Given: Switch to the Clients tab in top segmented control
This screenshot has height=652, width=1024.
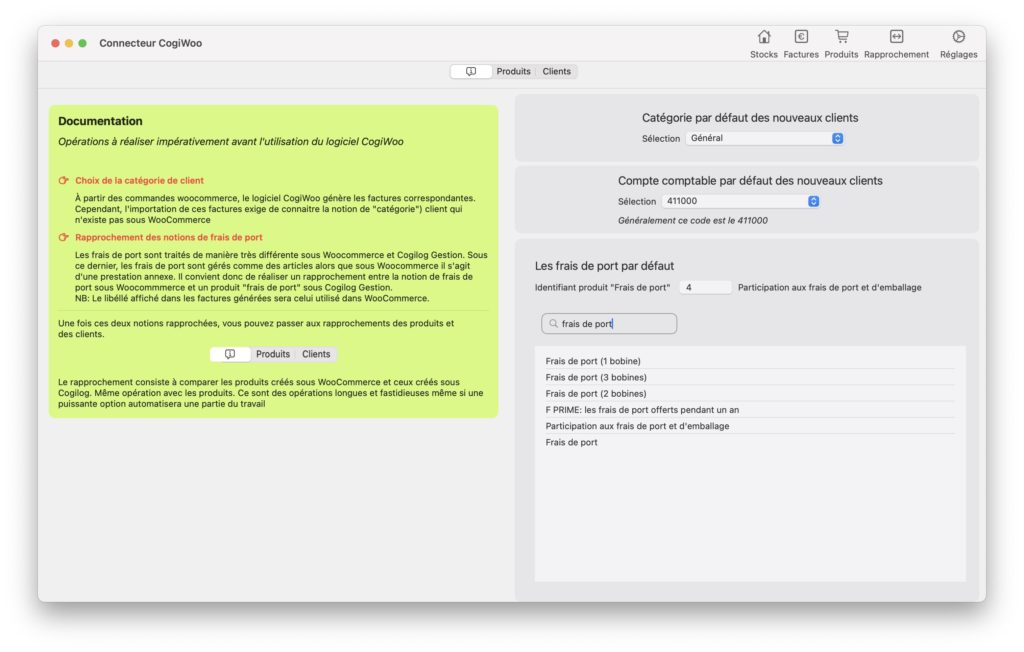Looking at the screenshot, I should (x=556, y=71).
